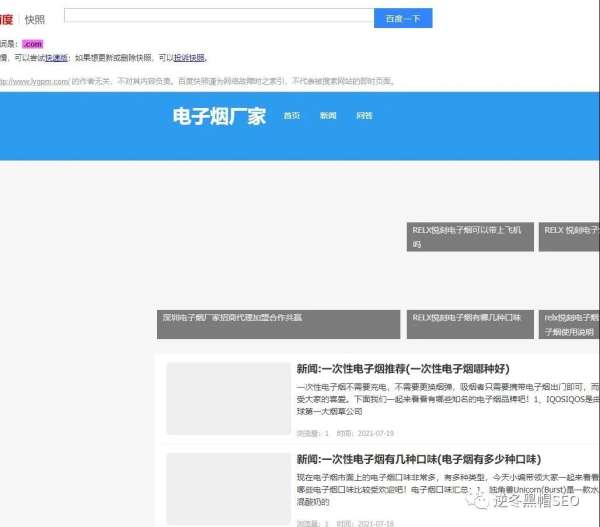The width and height of the screenshot is (600, 527).
Task: Open card 深圳电子烟厂家招商代理加盟合作共赢
Action: coord(279,325)
